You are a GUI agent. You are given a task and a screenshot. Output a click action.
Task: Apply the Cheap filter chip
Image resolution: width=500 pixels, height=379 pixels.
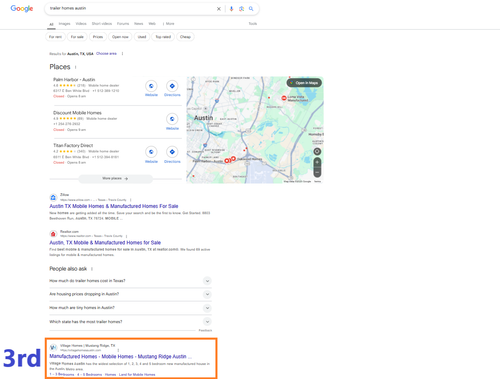(185, 37)
